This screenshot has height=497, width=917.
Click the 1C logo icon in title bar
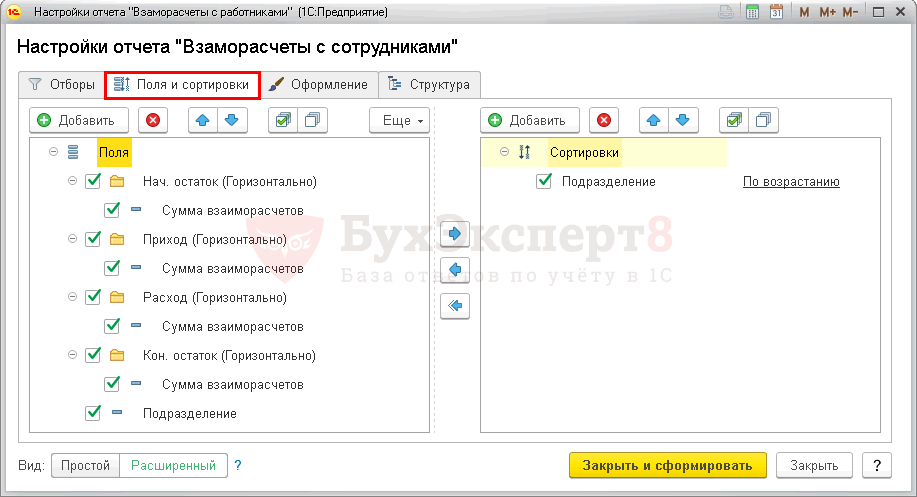click(13, 12)
